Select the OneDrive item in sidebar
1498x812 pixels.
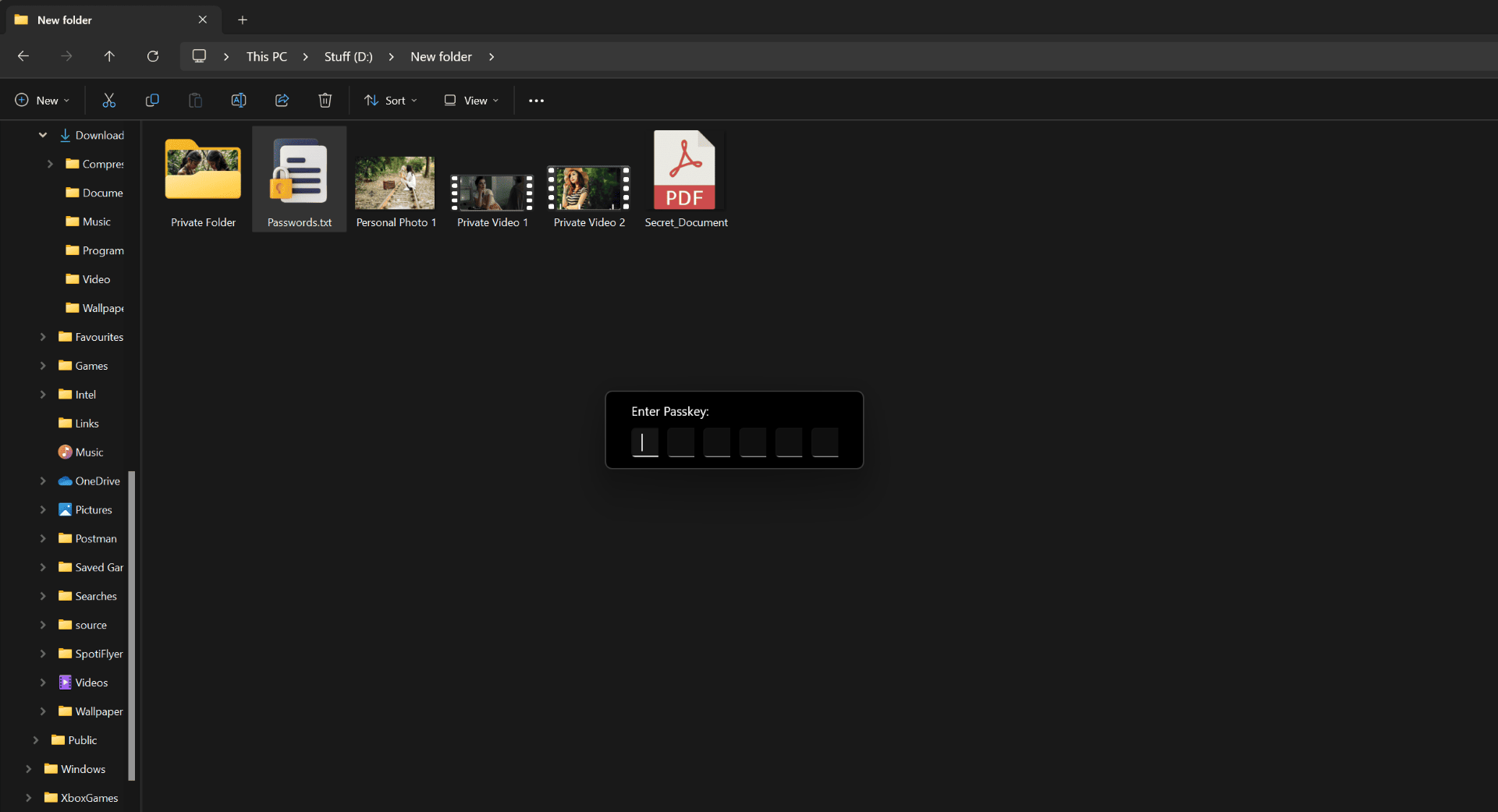click(x=97, y=481)
